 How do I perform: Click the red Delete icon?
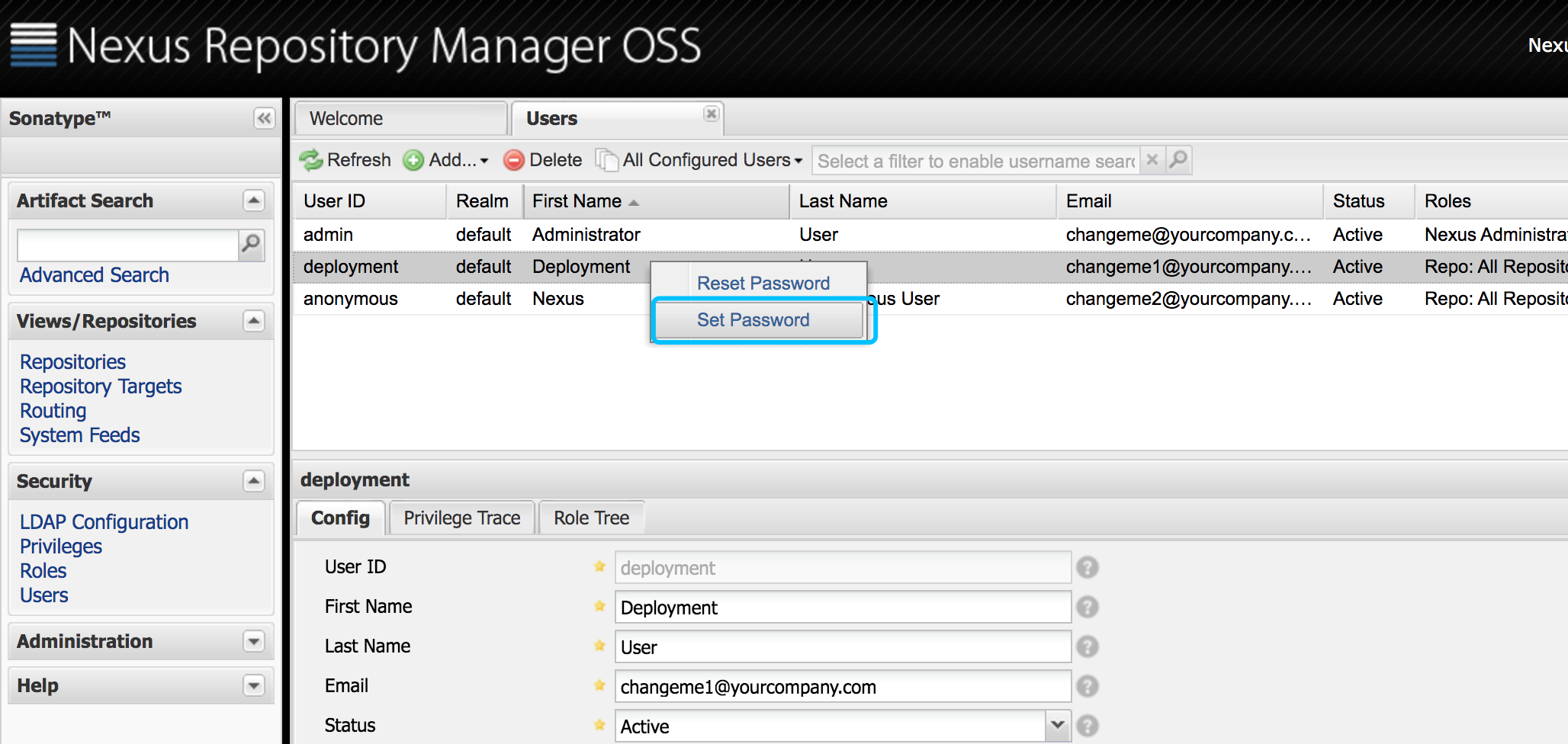516,160
